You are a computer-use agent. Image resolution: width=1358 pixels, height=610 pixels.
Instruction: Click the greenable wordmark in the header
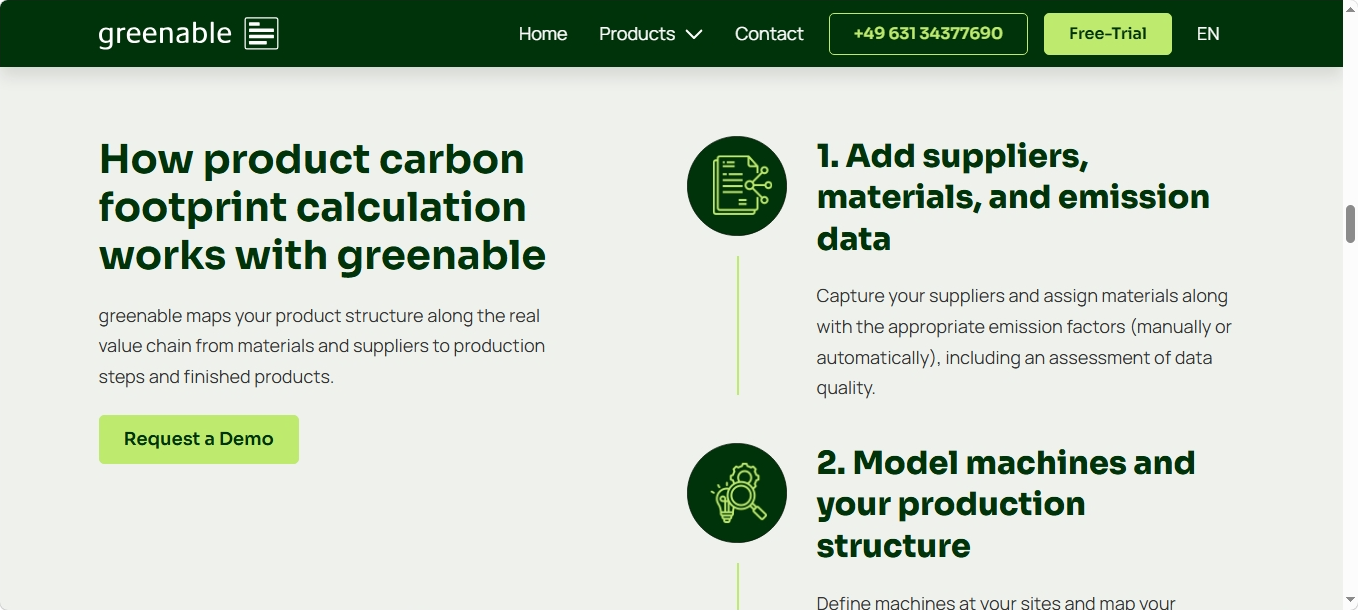(165, 34)
